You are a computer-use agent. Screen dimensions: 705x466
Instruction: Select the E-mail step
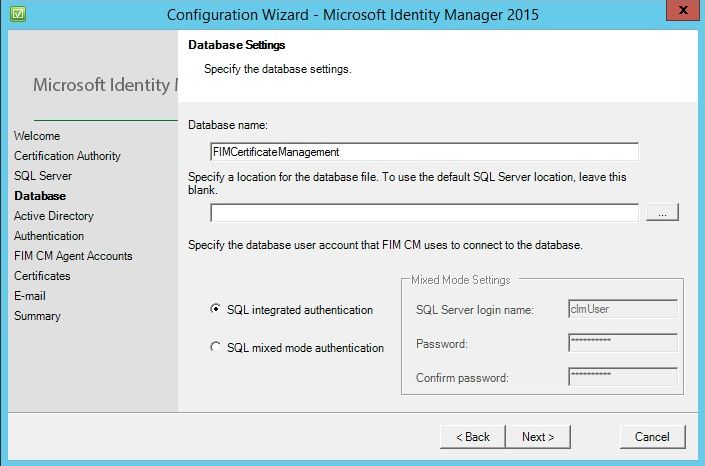(30, 296)
